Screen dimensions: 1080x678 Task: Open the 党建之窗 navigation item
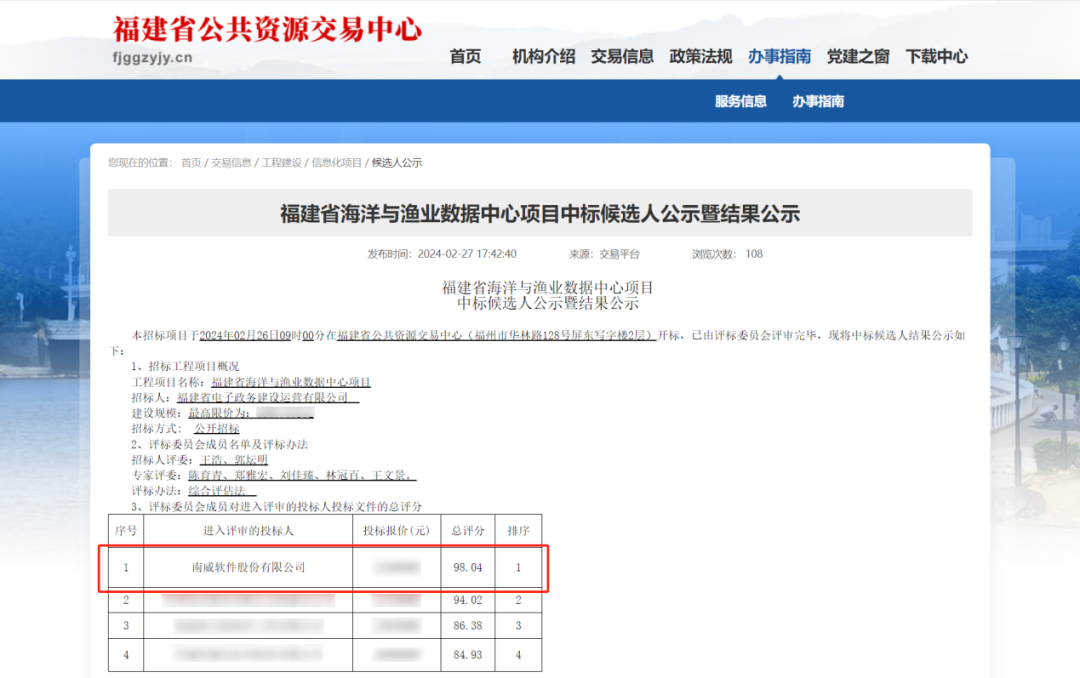click(857, 57)
